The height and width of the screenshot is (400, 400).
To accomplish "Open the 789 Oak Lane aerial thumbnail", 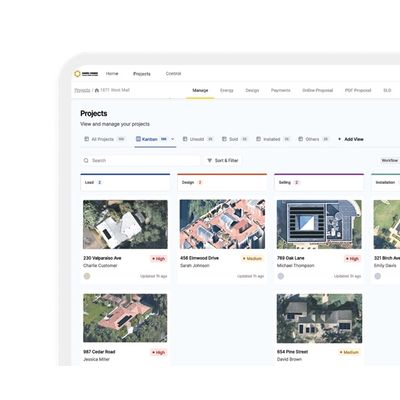I will tap(319, 224).
